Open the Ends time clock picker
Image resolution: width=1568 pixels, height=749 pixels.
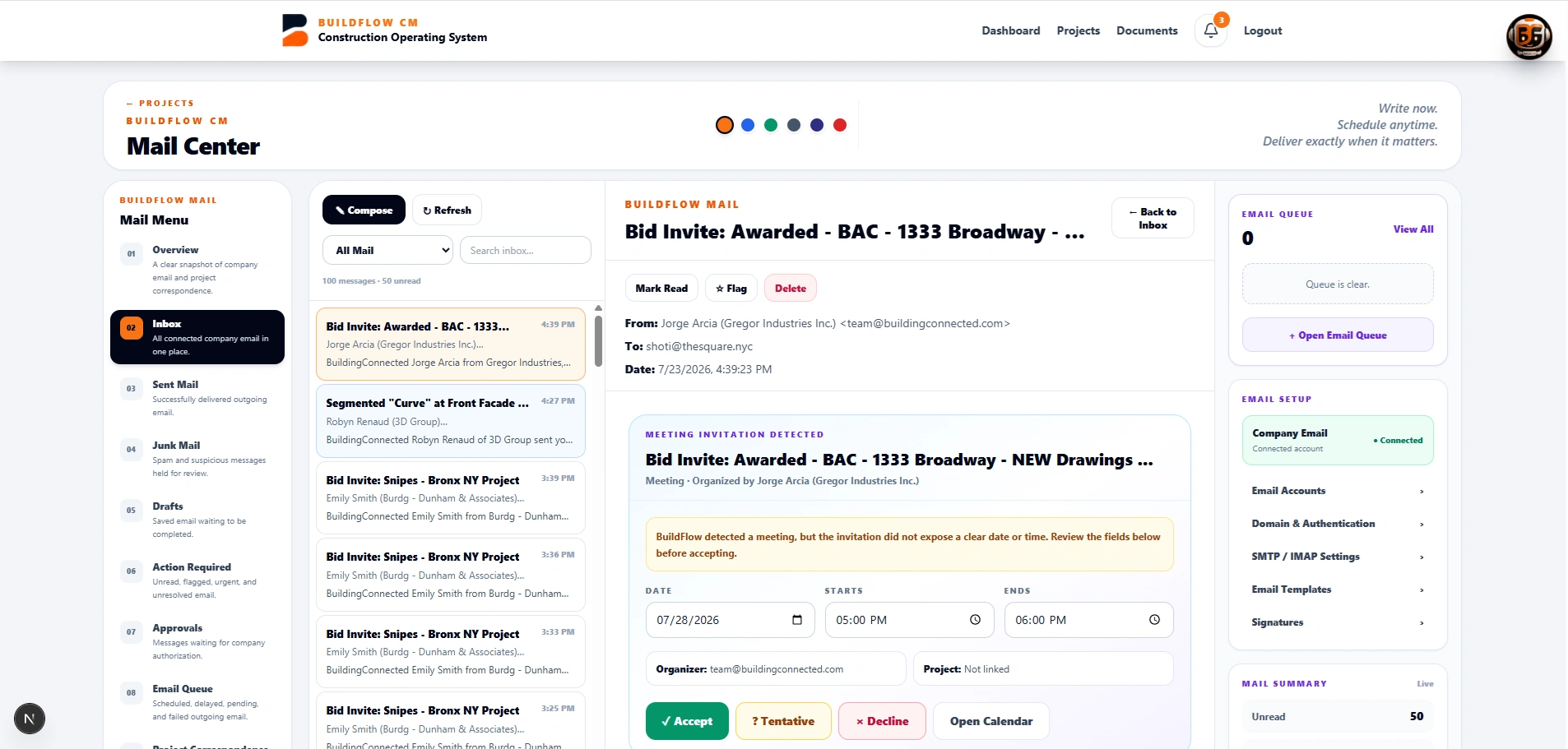1154,620
